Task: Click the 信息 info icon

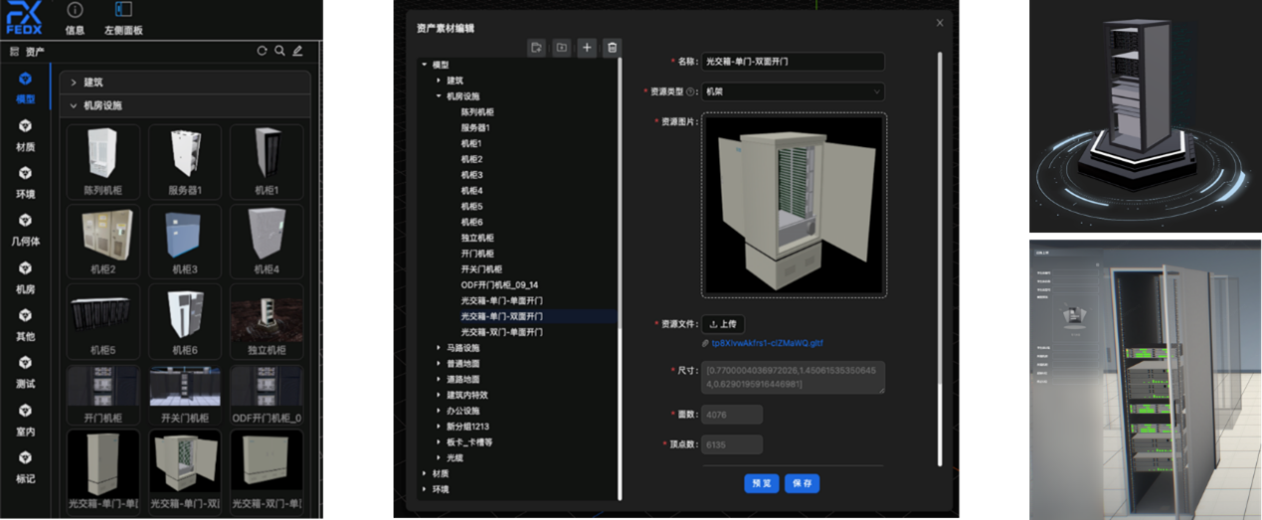Action: 75,10
